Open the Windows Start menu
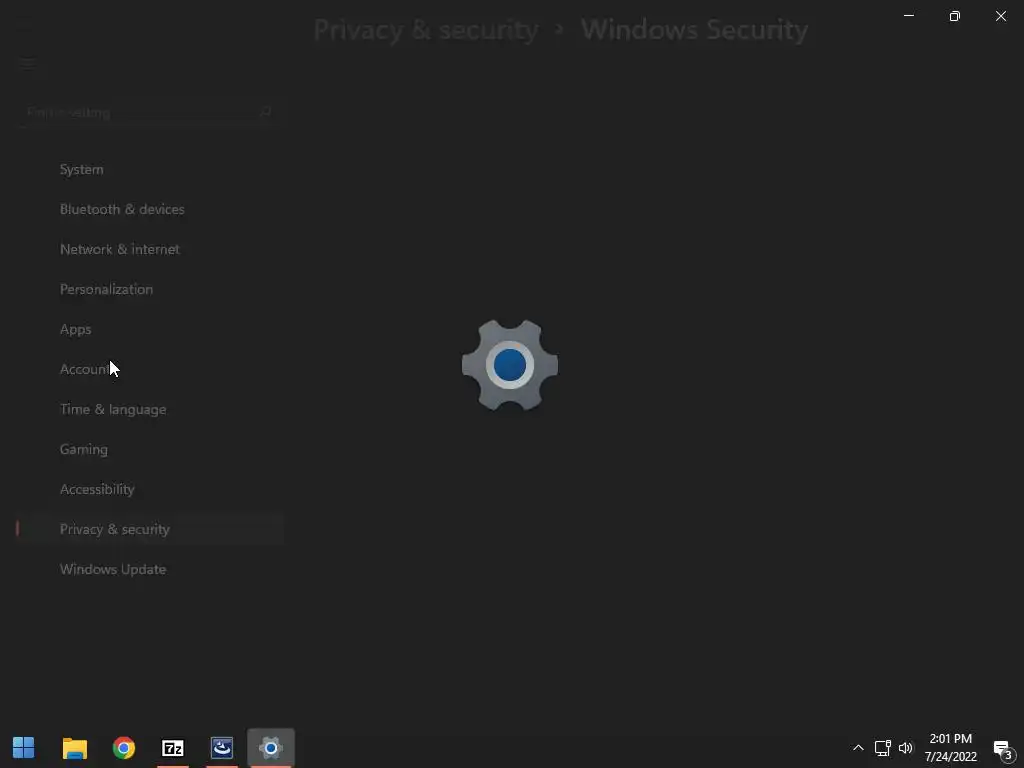Image resolution: width=1024 pixels, height=768 pixels. point(24,748)
